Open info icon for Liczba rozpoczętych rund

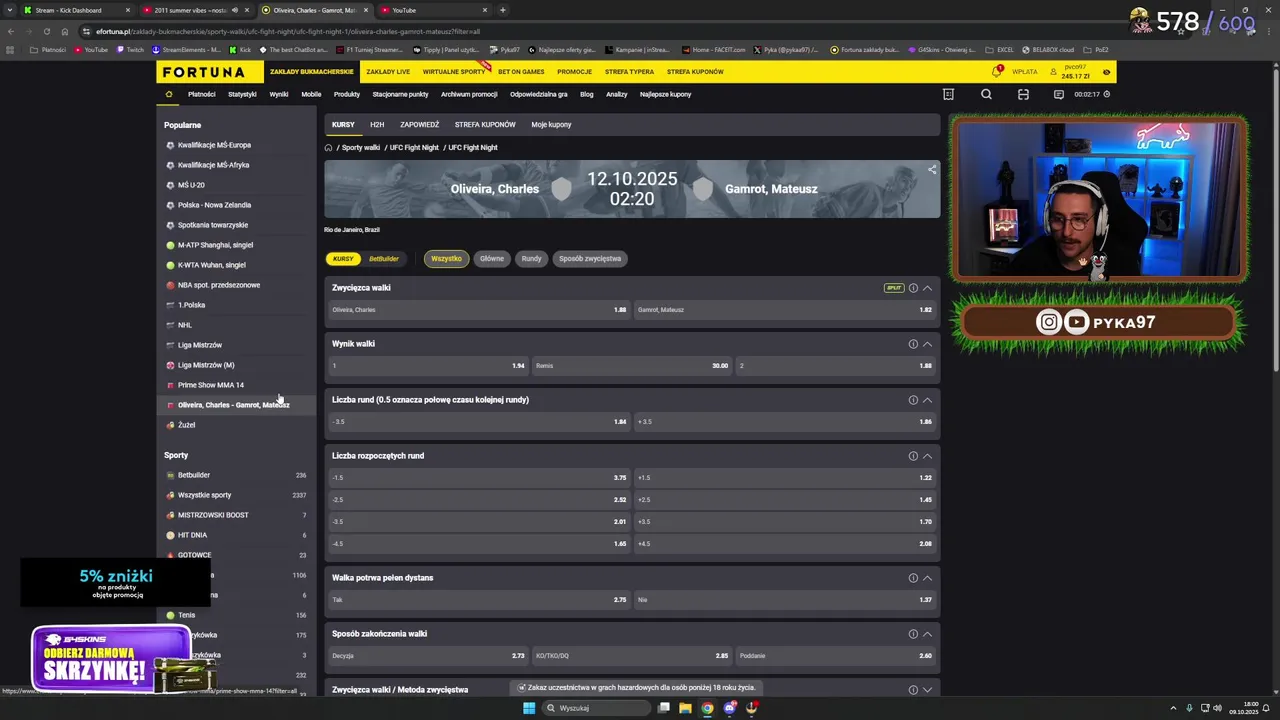click(x=913, y=456)
